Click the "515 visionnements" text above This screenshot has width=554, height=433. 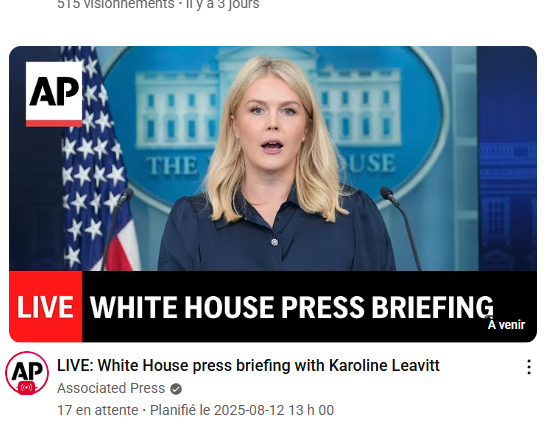click(x=116, y=4)
